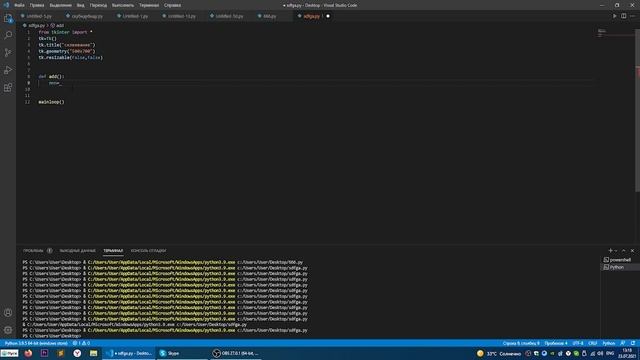This screenshot has height=360, width=640.
Task: Create a new terminal with the plus icon
Action: [x=610, y=251]
